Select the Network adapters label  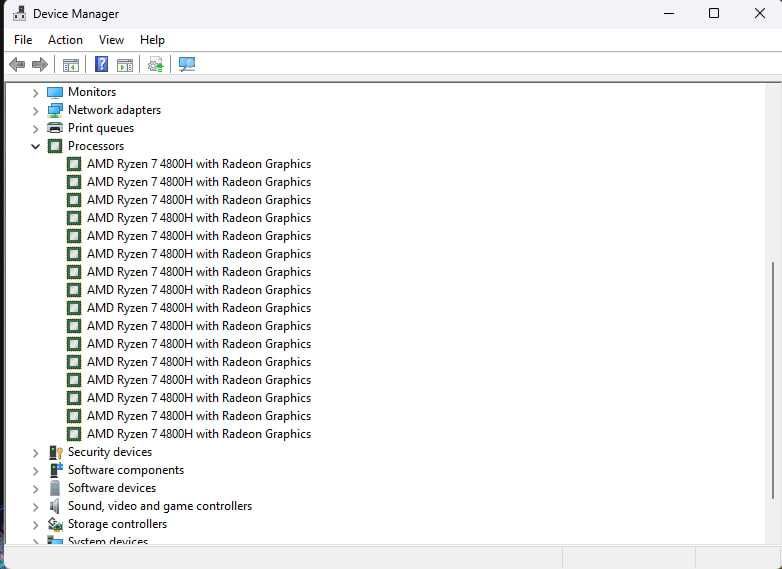[114, 110]
